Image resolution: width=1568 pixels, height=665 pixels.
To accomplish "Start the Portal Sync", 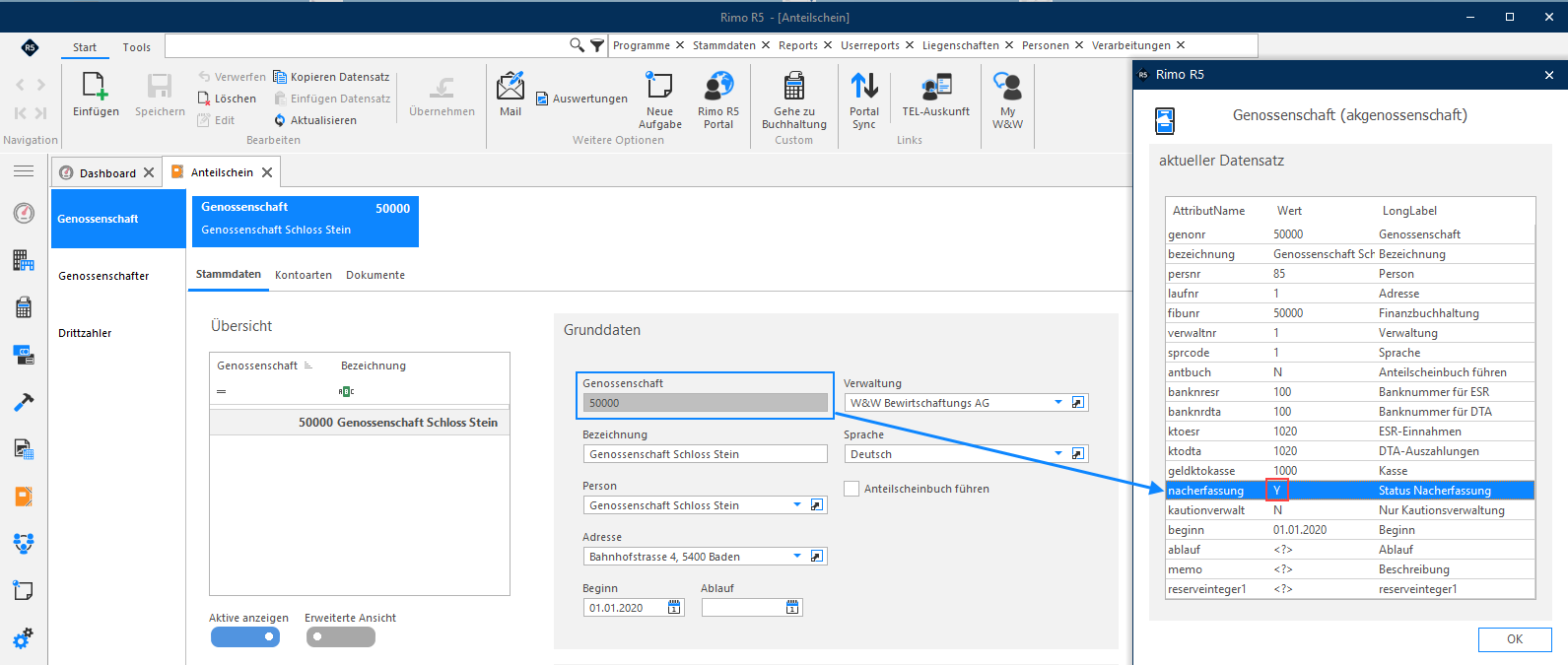I will tap(864, 100).
